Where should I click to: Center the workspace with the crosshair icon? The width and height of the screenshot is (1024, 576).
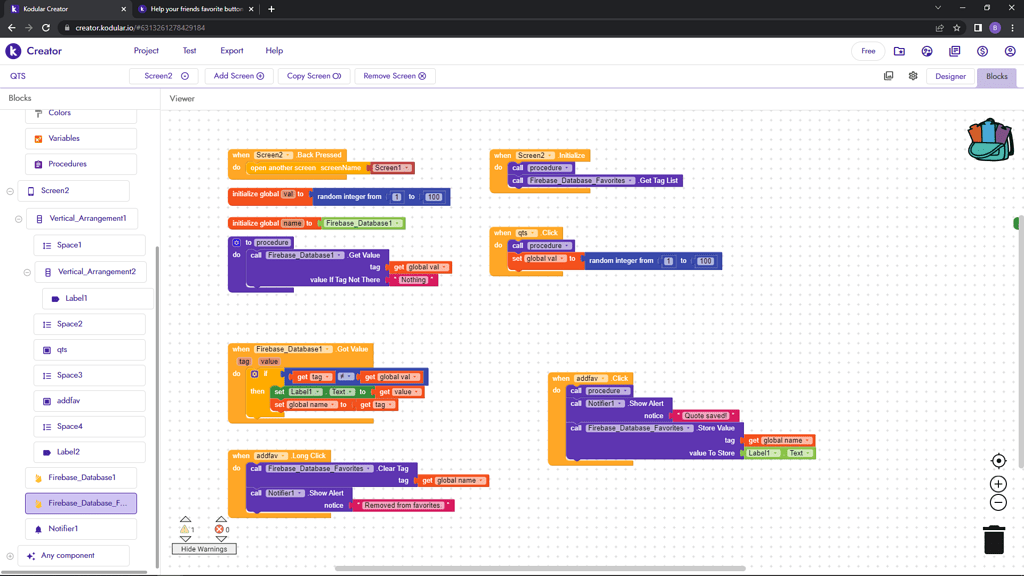tap(997, 461)
